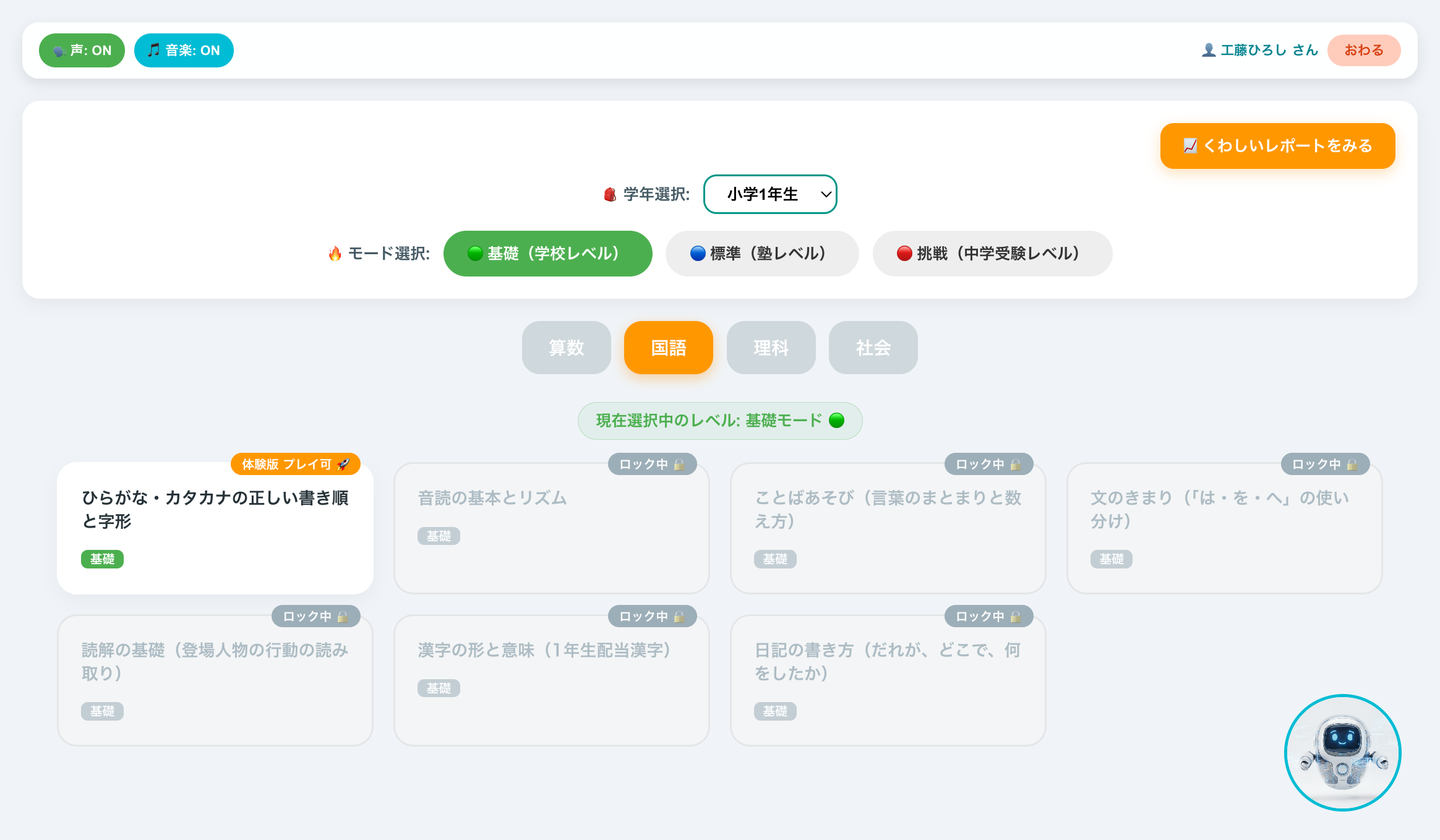Select 基礎（学校レベル）green mode
This screenshot has width=1440, height=840.
(548, 254)
